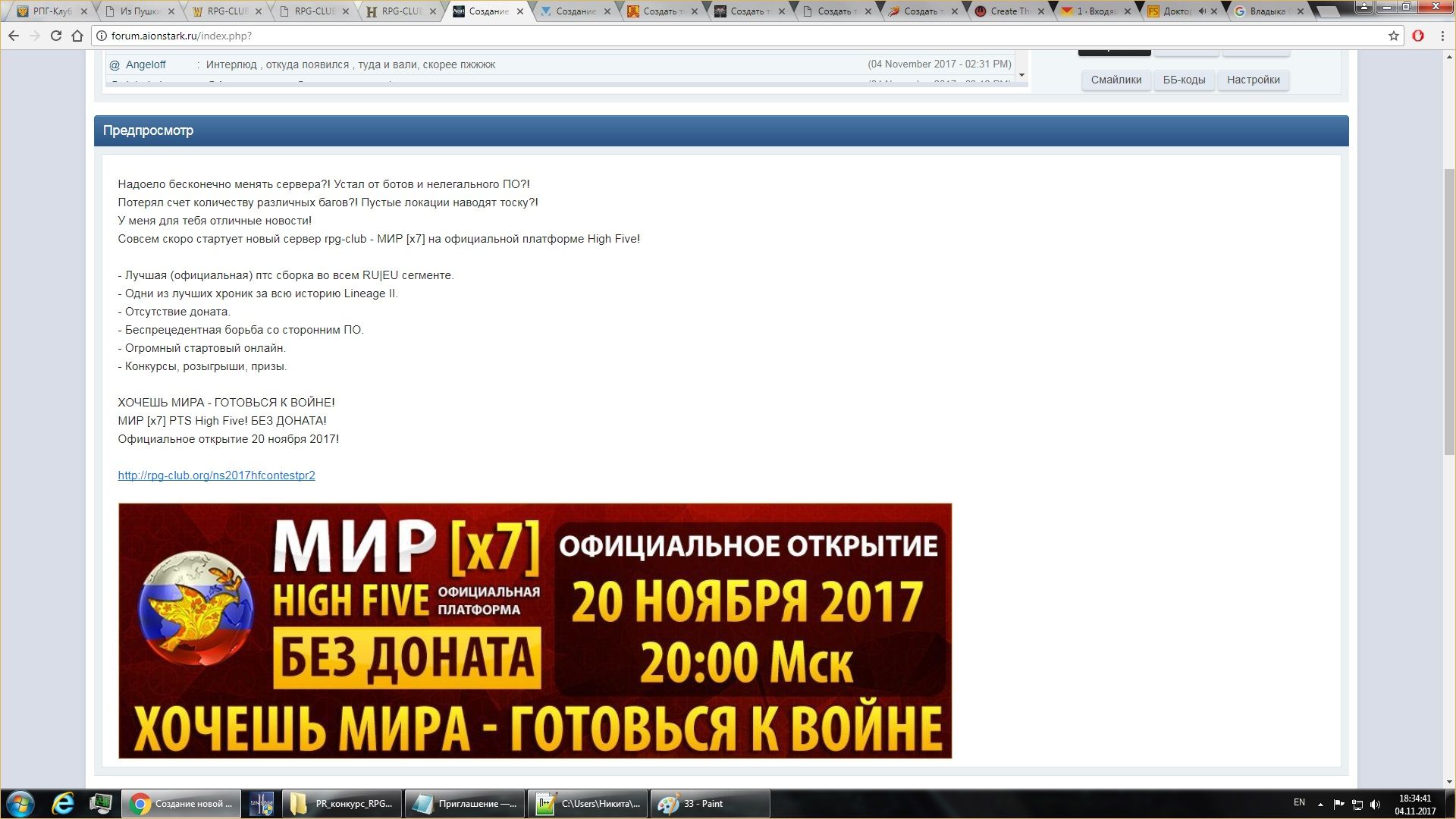
Task: Click the Настройки button
Action: pos(1253,80)
